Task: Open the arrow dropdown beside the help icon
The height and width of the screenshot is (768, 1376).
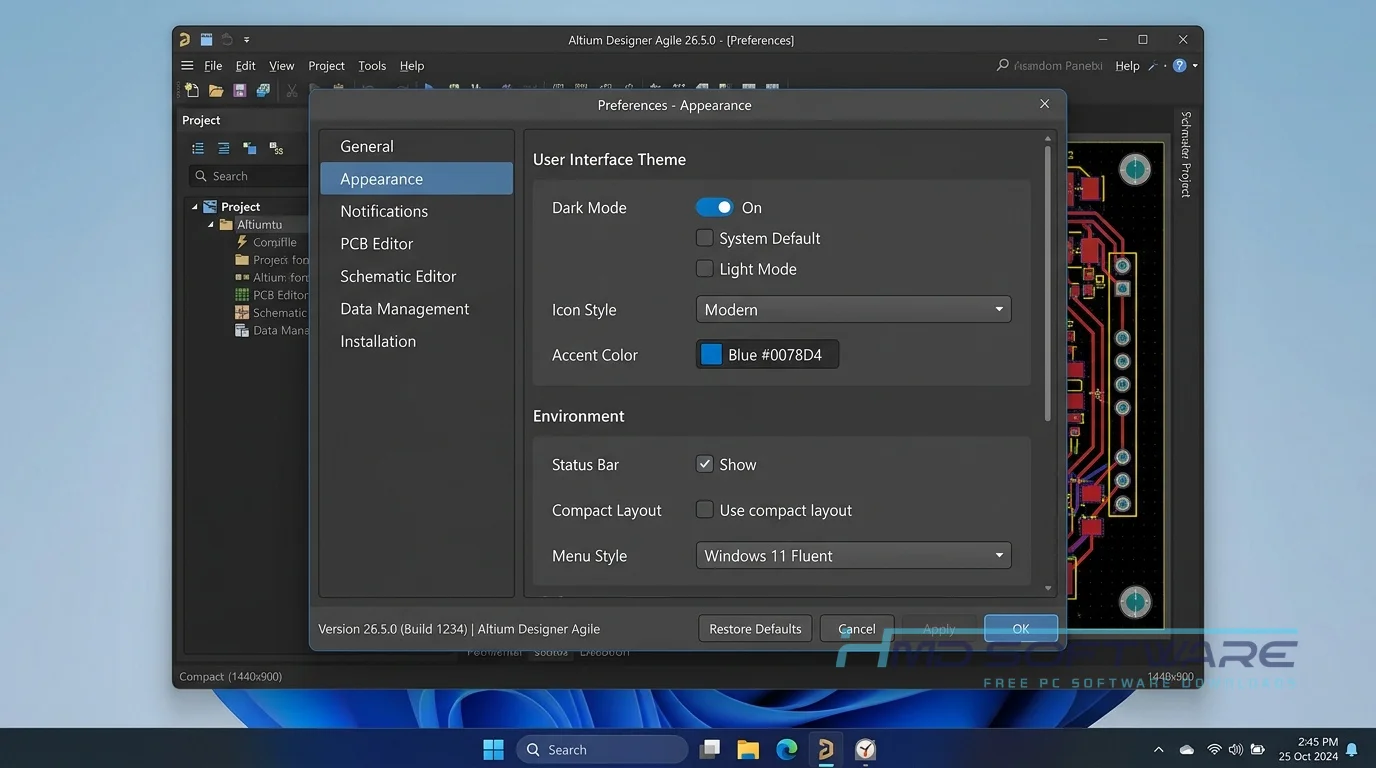Action: (1194, 66)
